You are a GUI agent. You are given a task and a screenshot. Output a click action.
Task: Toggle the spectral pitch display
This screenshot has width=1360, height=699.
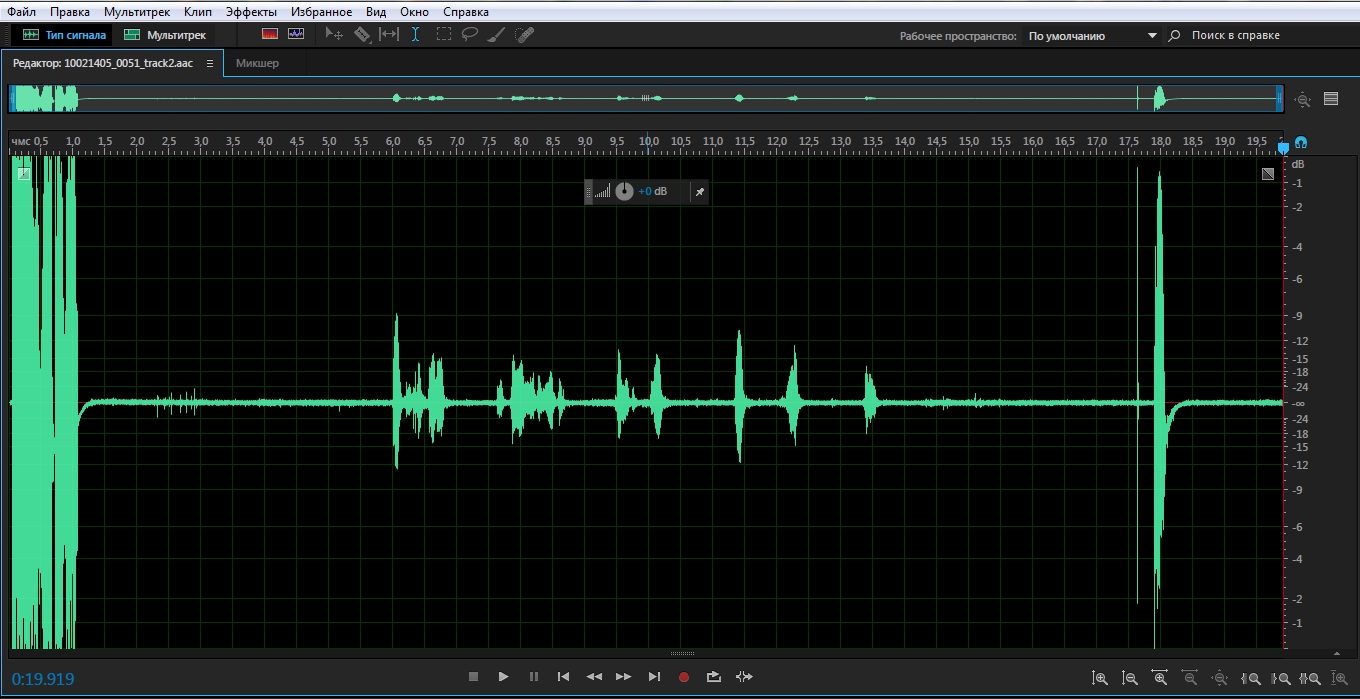[x=296, y=34]
